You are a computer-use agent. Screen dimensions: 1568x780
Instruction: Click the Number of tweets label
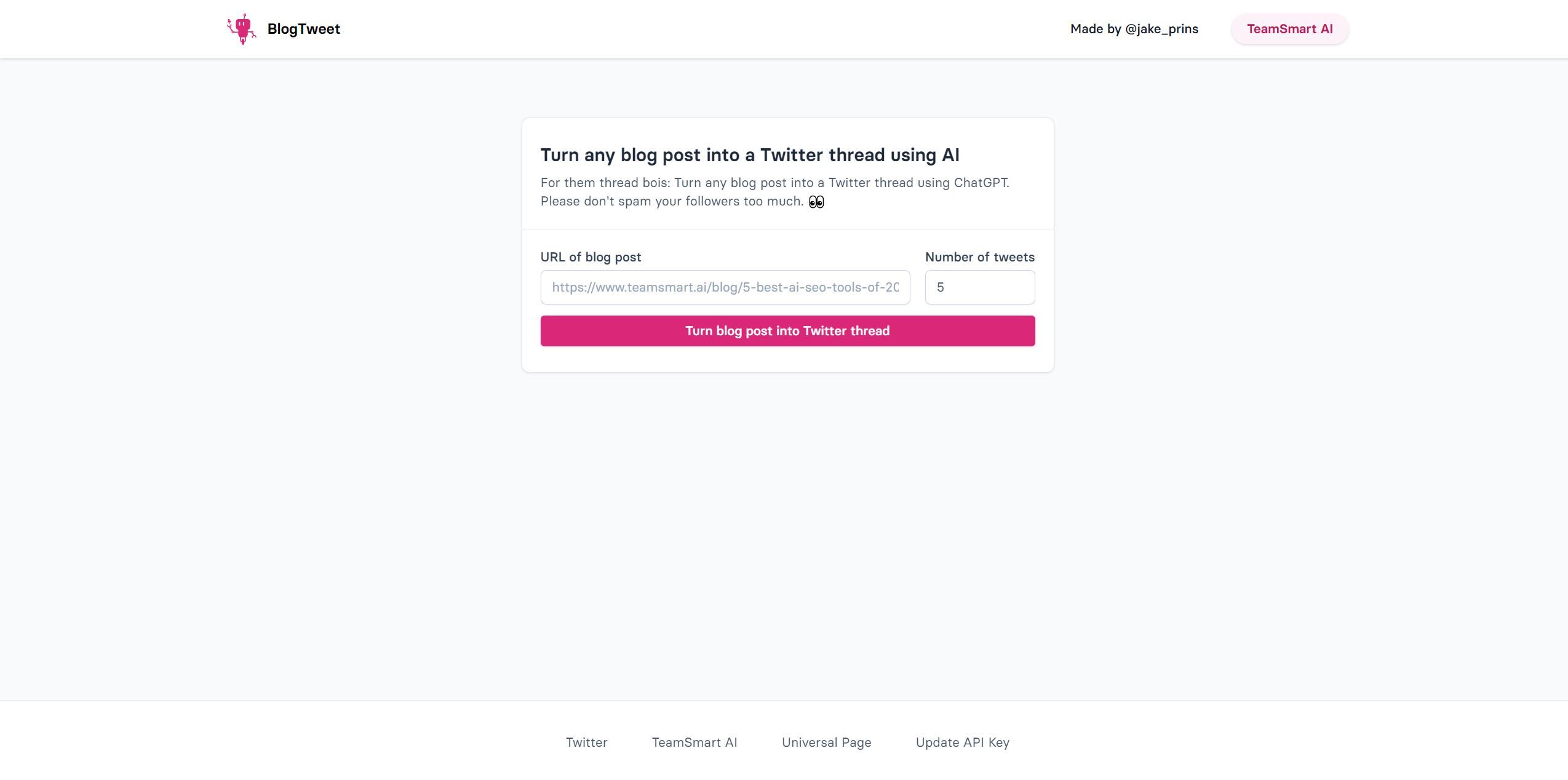(x=979, y=257)
